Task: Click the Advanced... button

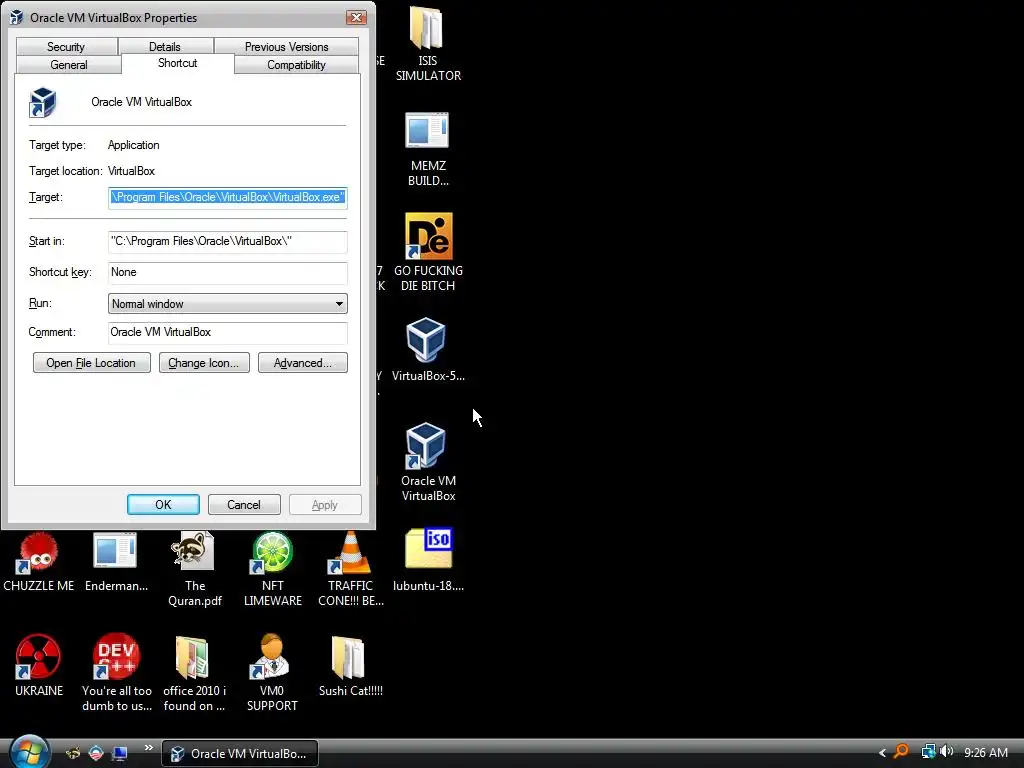Action: click(302, 363)
